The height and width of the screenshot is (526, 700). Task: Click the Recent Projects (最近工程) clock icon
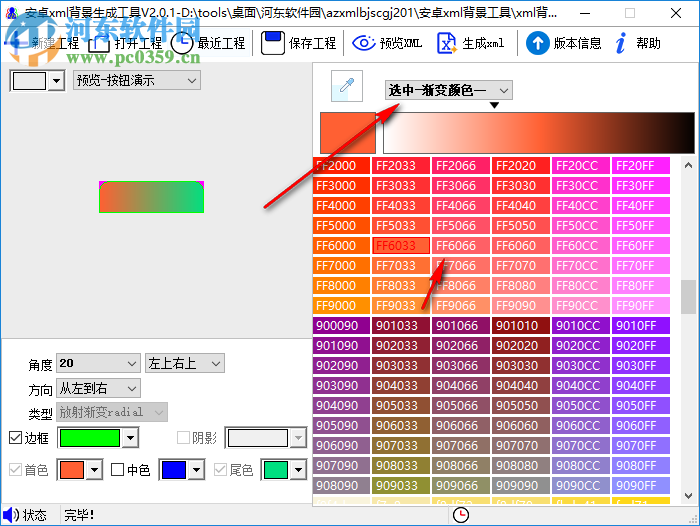(x=182, y=43)
